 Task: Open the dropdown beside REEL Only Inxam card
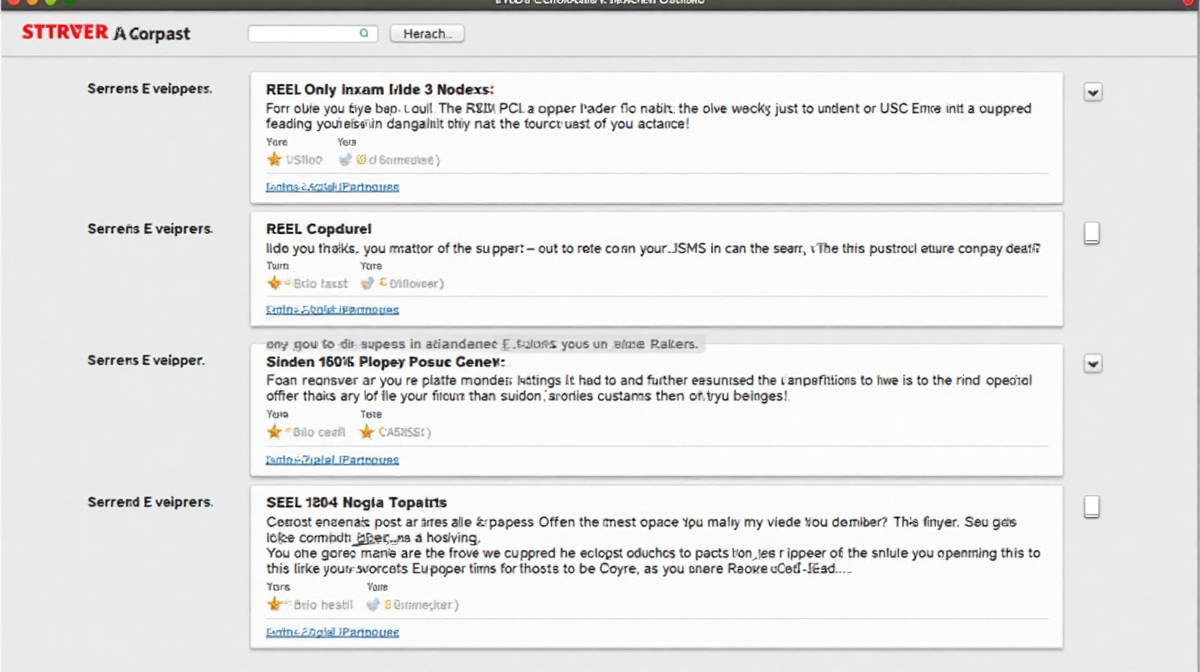[1093, 92]
